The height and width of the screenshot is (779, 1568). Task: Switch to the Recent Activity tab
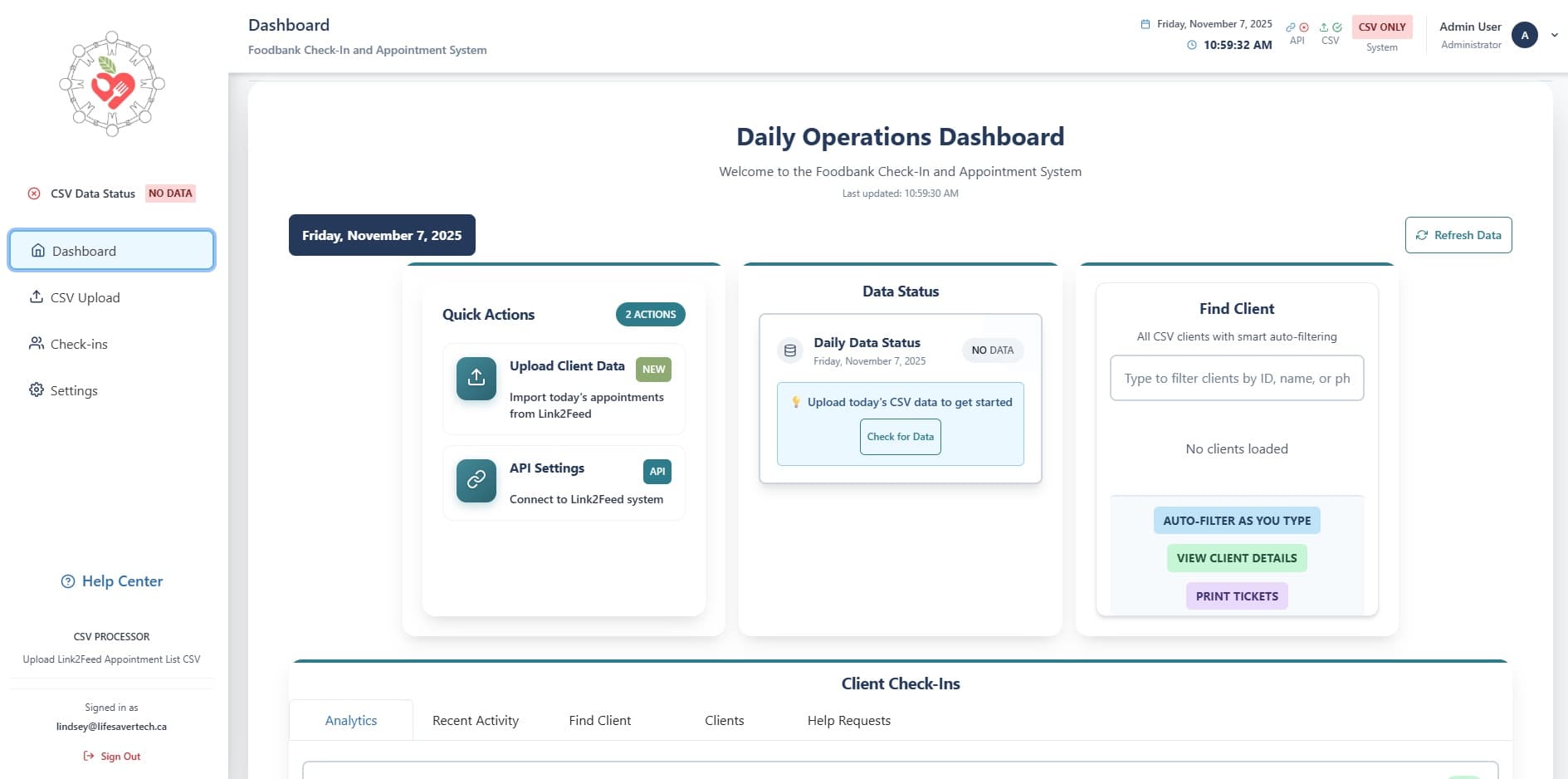(x=475, y=720)
